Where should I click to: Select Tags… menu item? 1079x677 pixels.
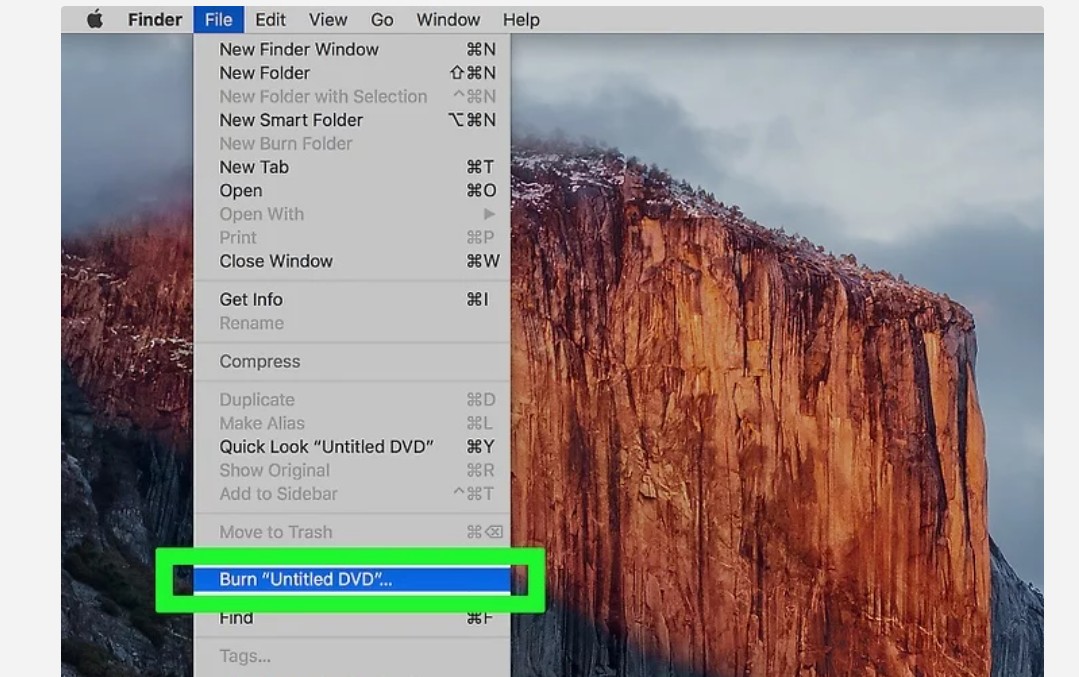click(352, 656)
